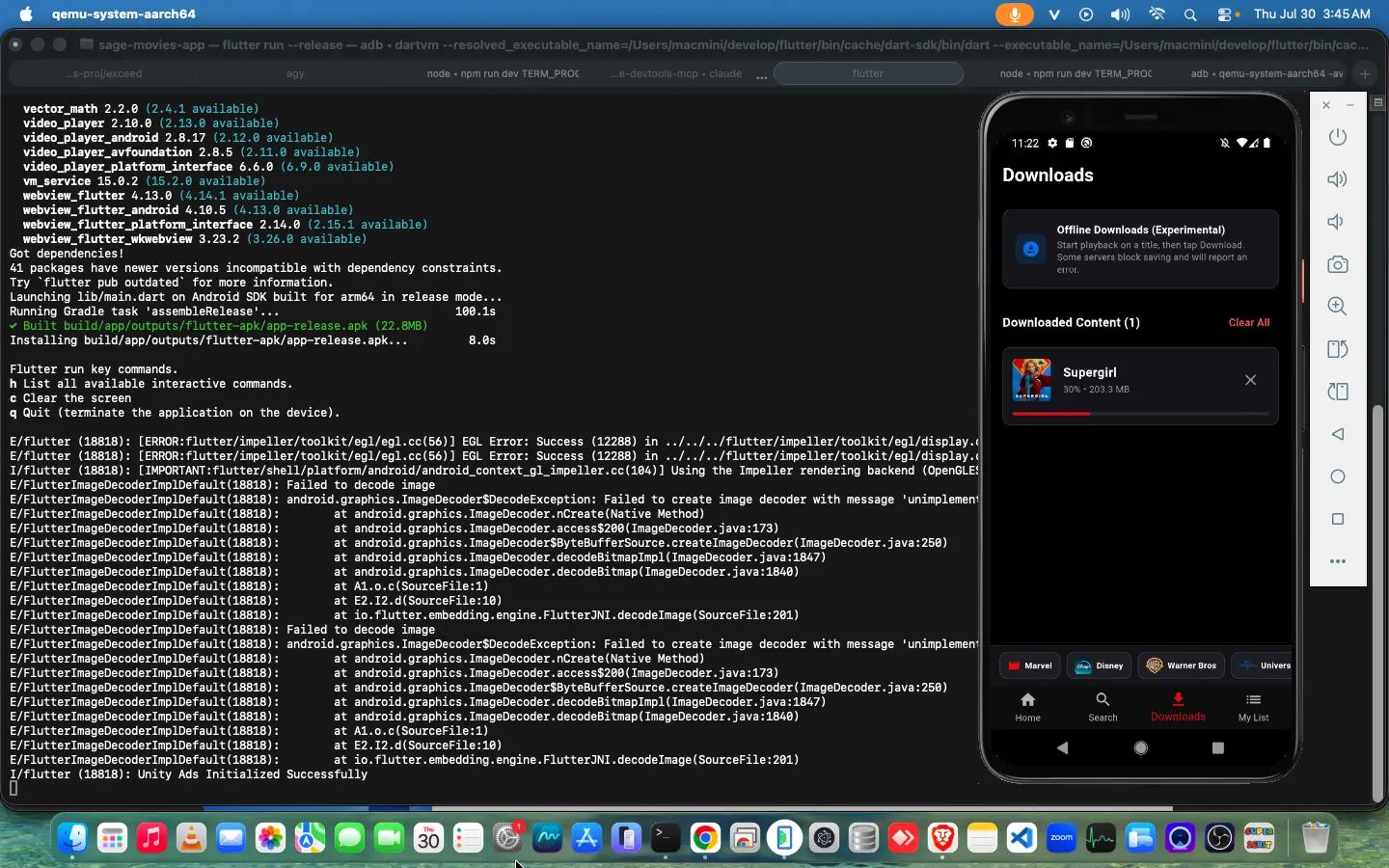Click the "Got dependencies!" terminal line
1389x868 pixels.
point(67,254)
